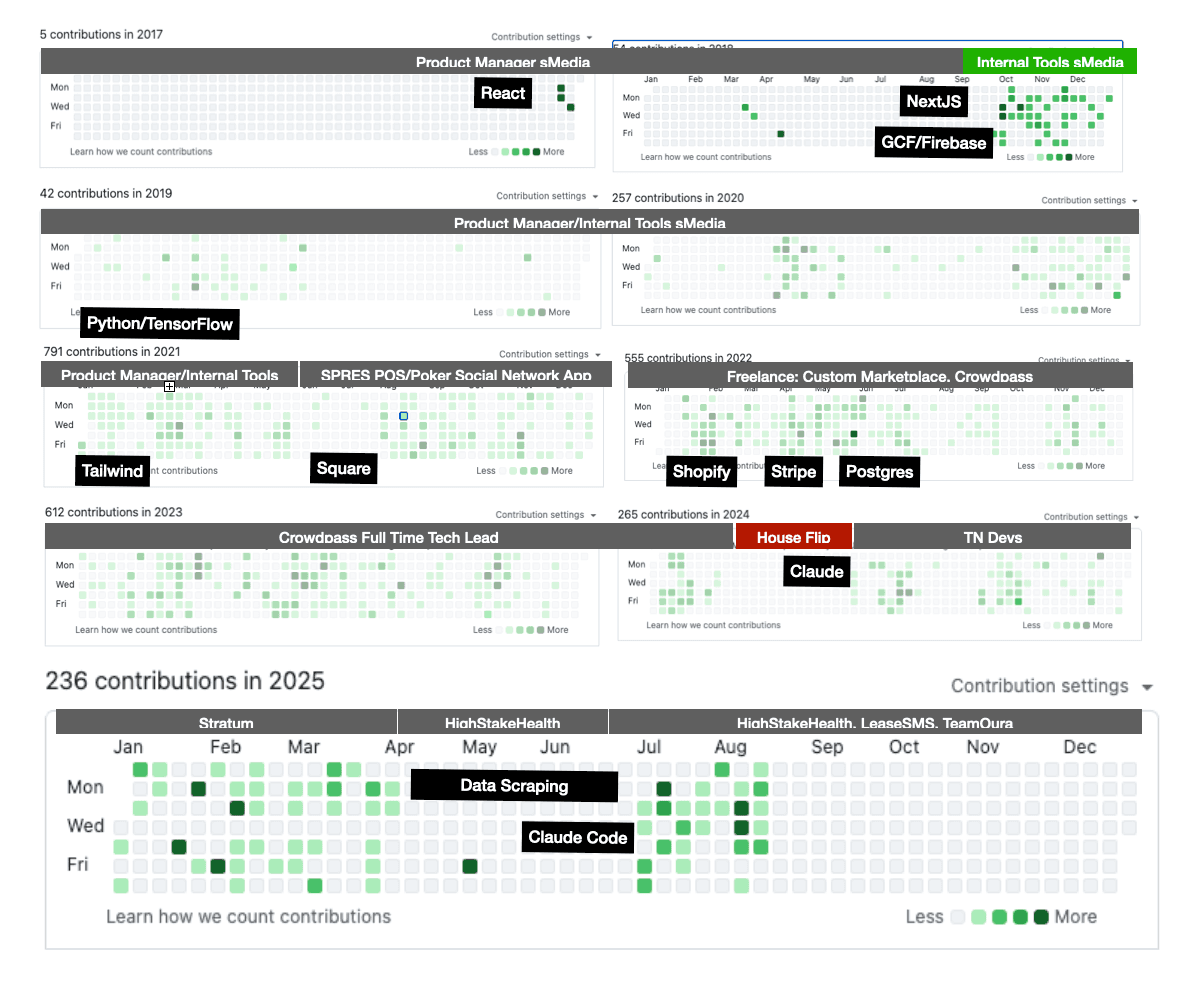Select the Square badge in the 2021 graph
Screen dimensions: 1198x988
point(343,467)
